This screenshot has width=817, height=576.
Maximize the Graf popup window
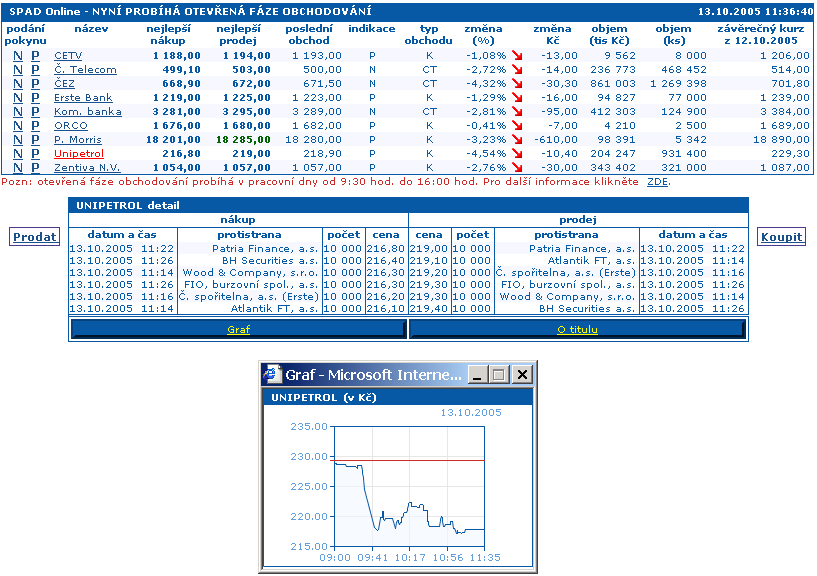click(x=498, y=375)
